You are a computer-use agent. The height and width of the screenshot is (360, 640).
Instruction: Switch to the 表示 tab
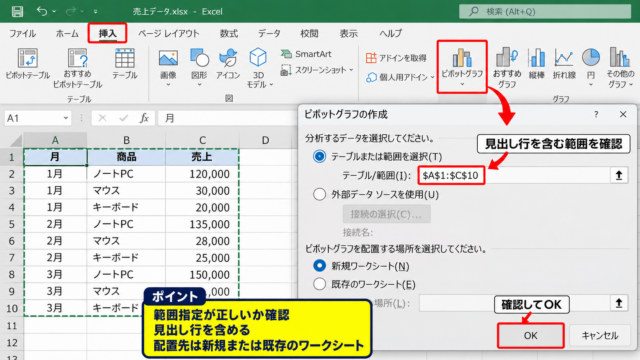pyautogui.click(x=349, y=33)
